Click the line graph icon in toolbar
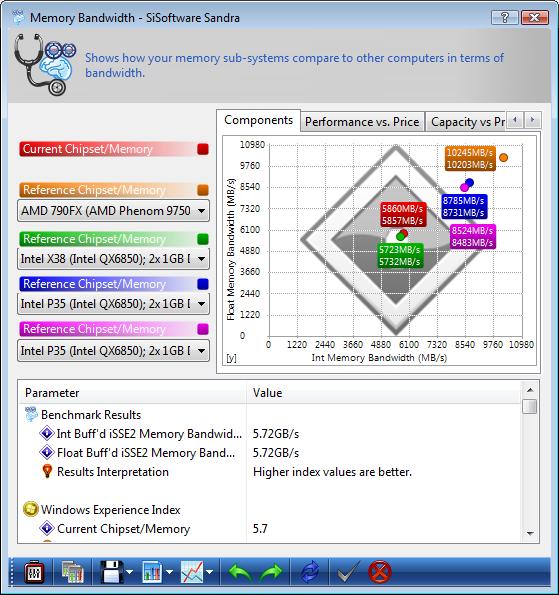Image resolution: width=559 pixels, height=595 pixels. tap(192, 572)
